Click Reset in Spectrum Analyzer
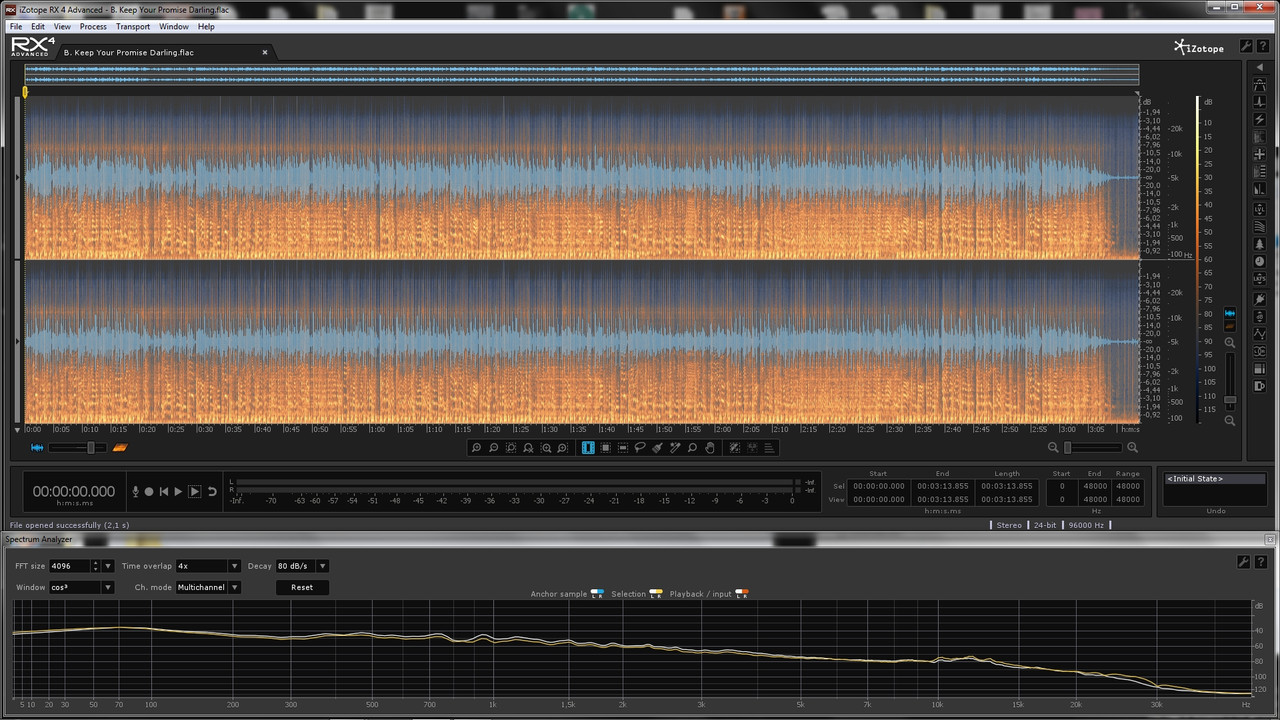 pos(302,587)
